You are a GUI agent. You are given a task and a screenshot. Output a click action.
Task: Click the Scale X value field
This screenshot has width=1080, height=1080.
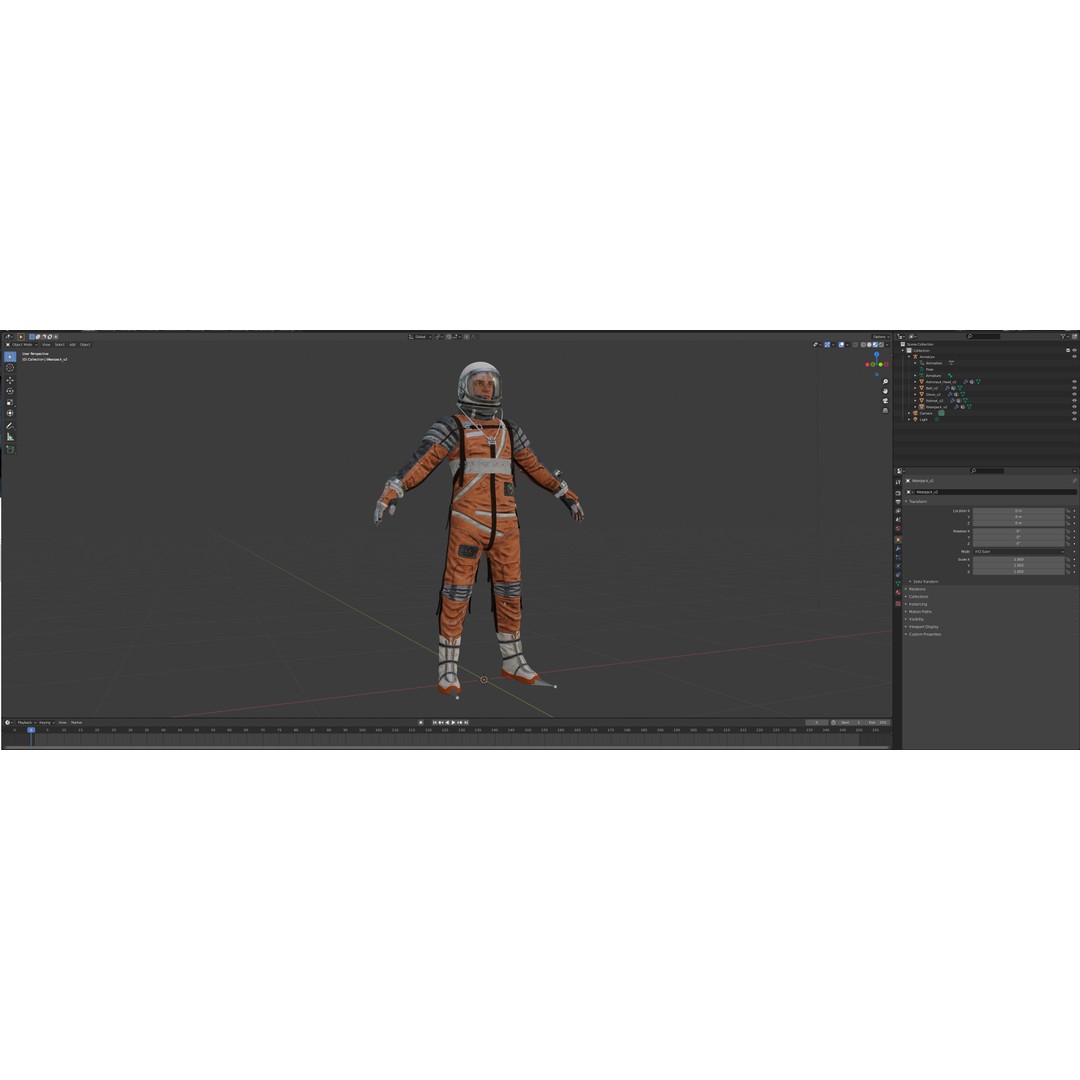click(1019, 559)
